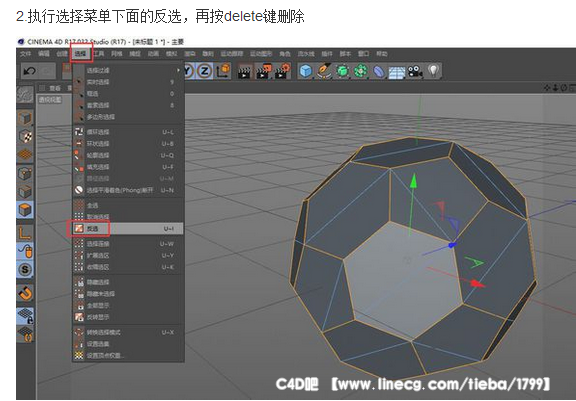This screenshot has height=401, width=576.
Task: Choose Fill Selection with shortcut U~F
Action: tap(128, 167)
